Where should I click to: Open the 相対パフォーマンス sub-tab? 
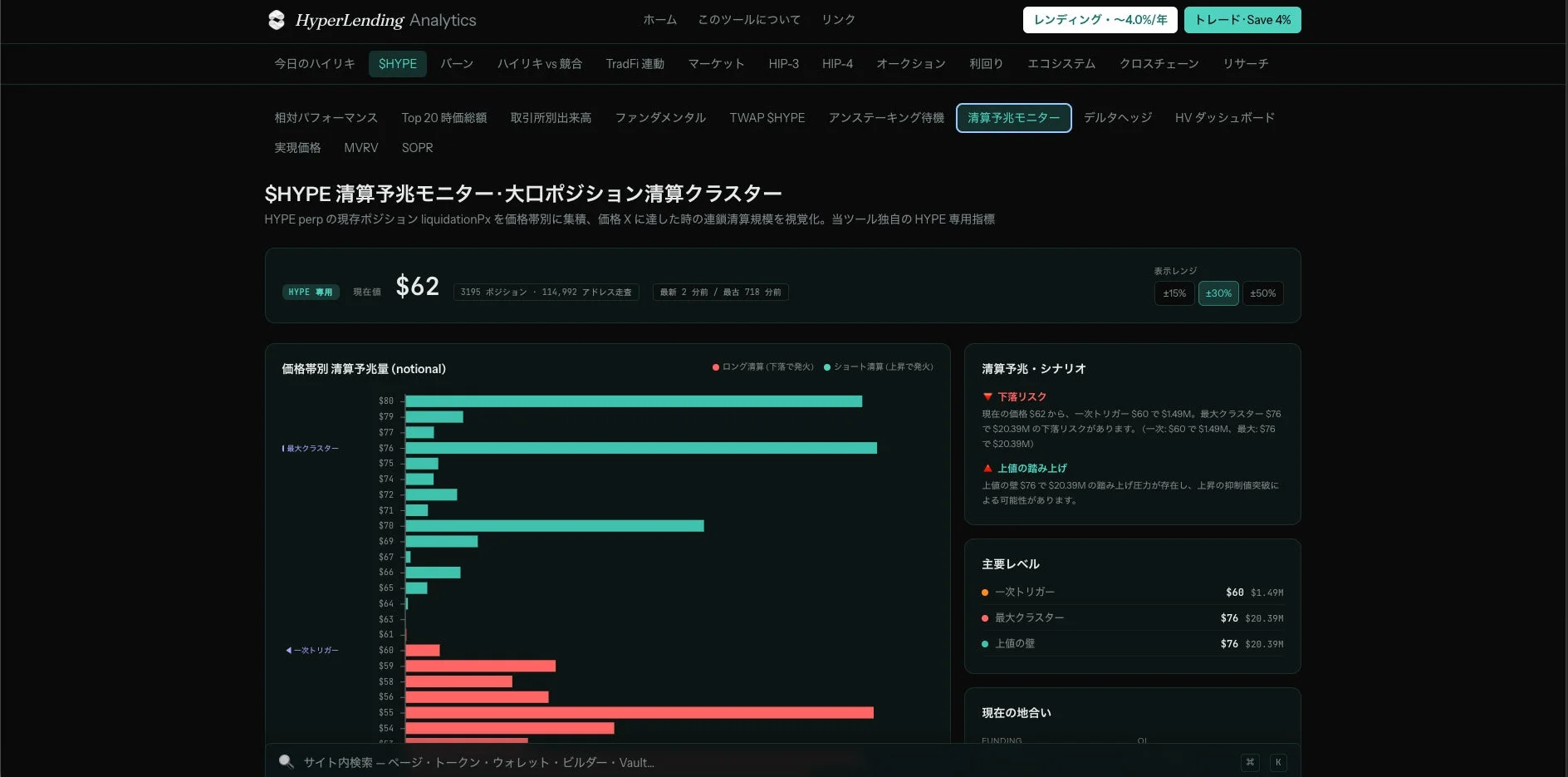pyautogui.click(x=326, y=118)
